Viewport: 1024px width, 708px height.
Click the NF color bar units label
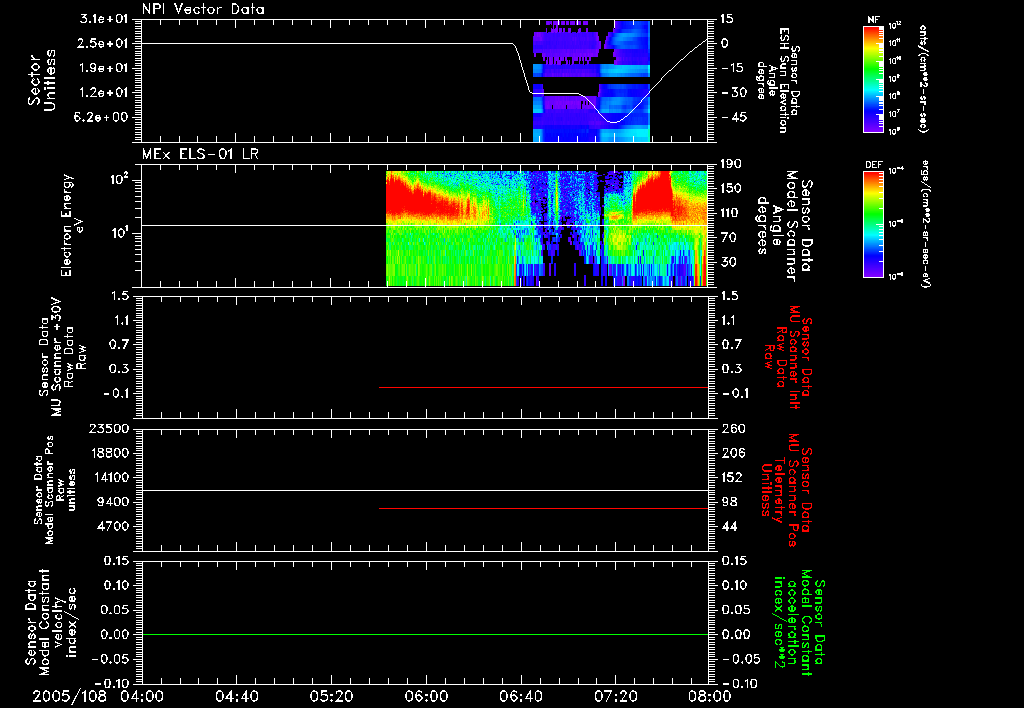(x=923, y=79)
